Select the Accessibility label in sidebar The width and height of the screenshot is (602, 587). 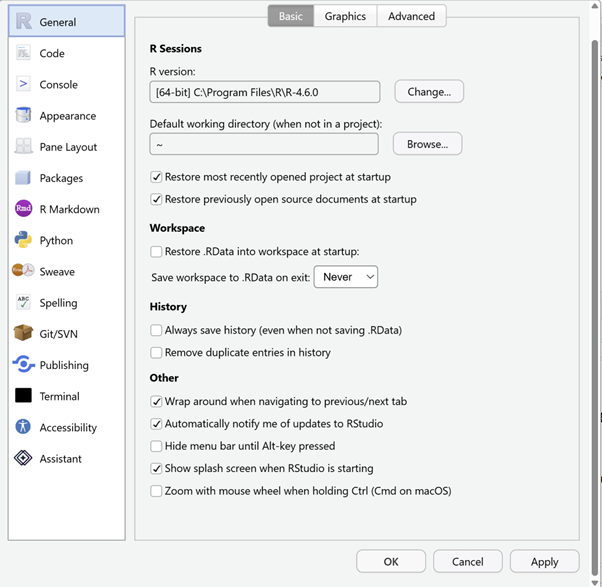[x=68, y=428]
